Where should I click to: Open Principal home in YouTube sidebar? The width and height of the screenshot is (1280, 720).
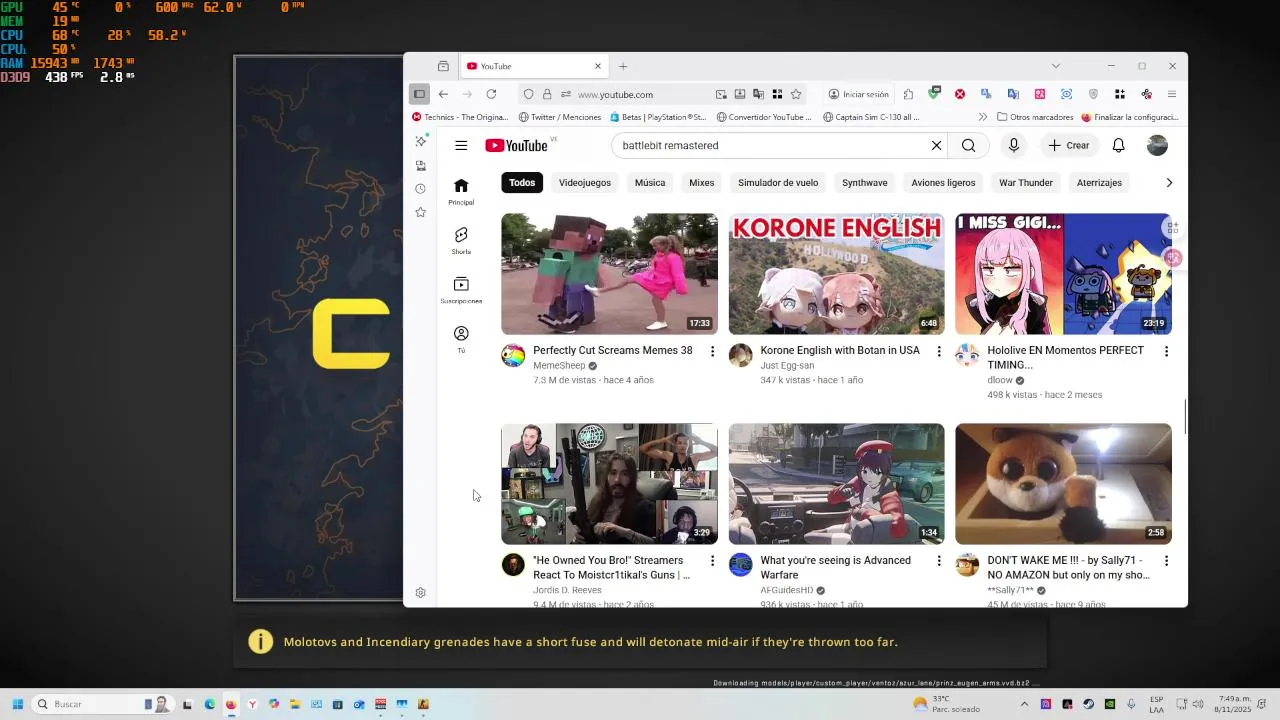point(461,191)
